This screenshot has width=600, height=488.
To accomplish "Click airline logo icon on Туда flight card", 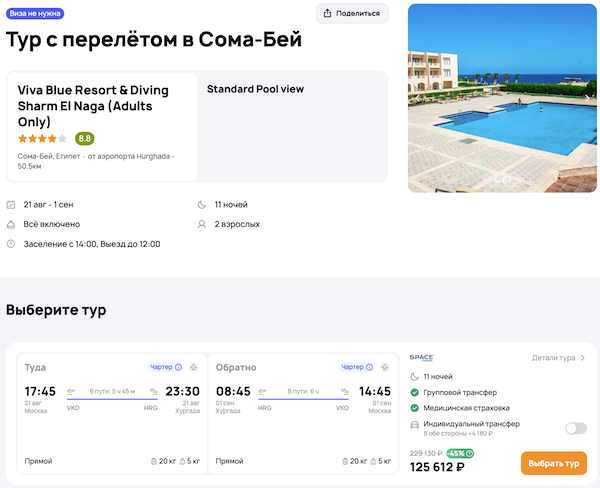I will 193,367.
